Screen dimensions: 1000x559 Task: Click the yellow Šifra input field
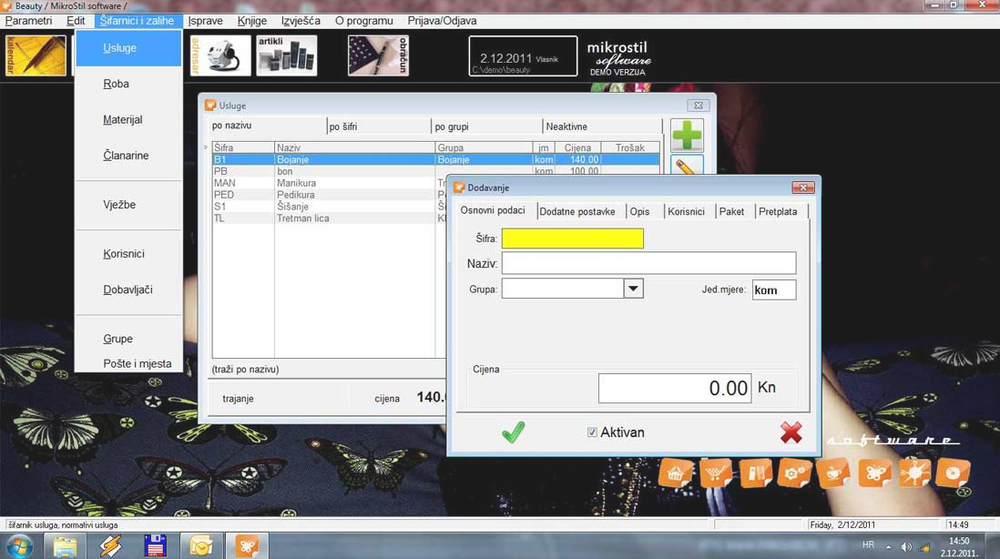(573, 238)
